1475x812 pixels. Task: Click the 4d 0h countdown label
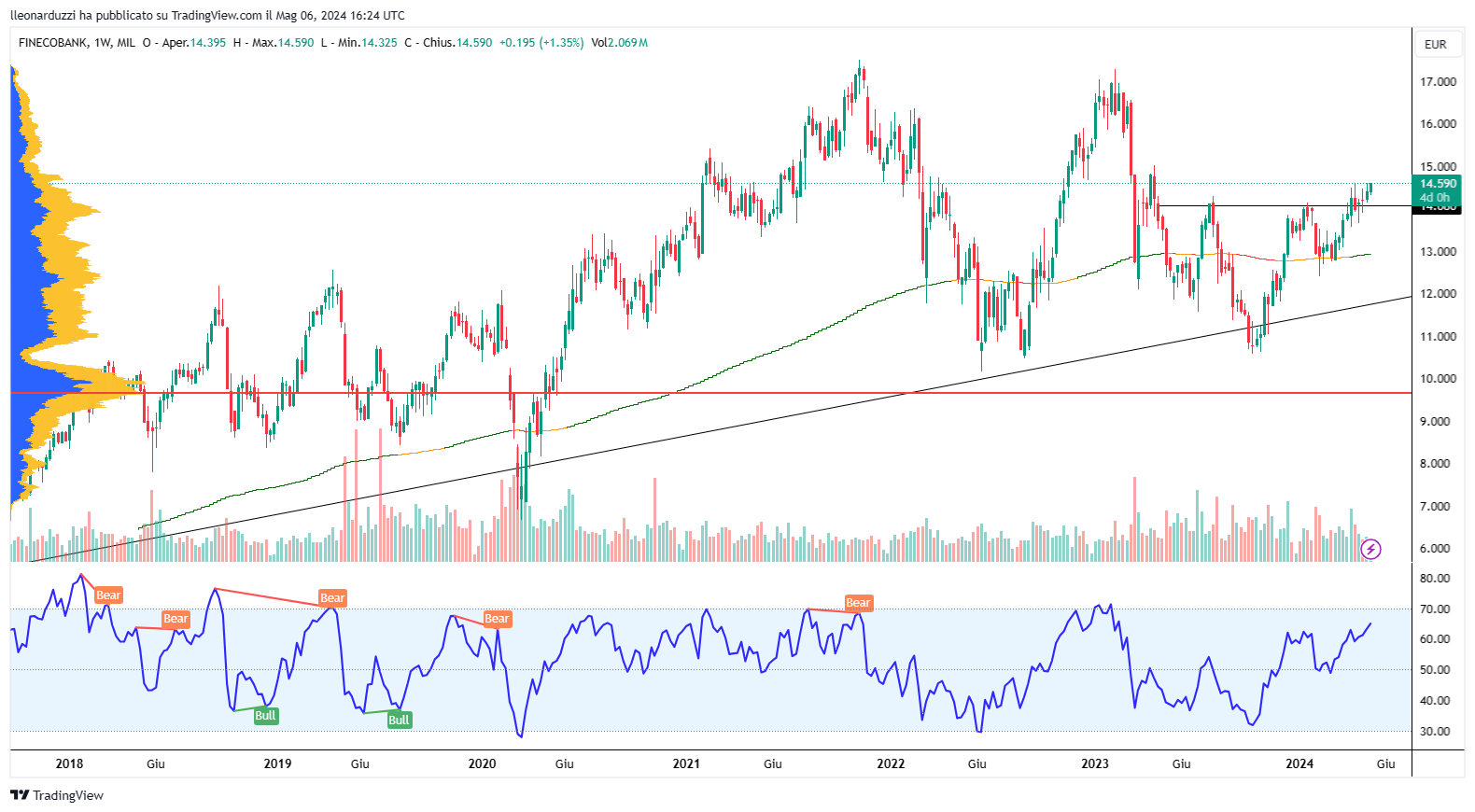coord(1435,198)
